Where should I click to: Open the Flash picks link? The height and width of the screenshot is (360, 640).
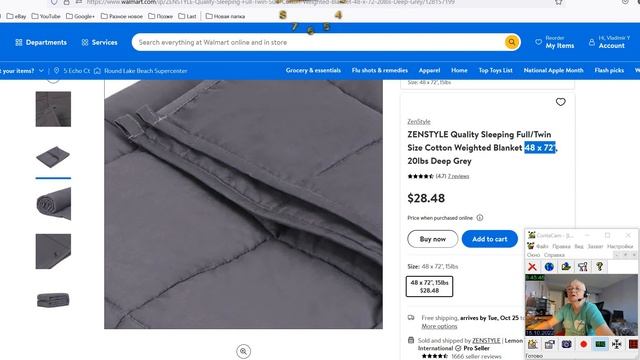tap(609, 70)
